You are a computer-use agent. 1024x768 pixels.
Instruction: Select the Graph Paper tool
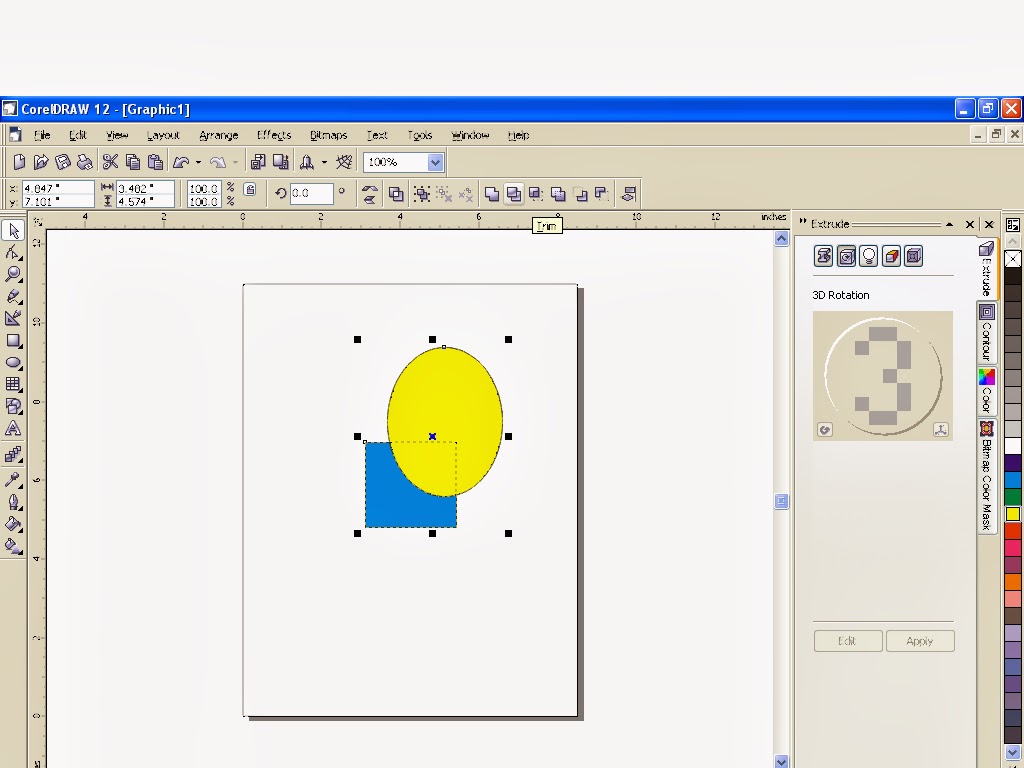(13, 384)
